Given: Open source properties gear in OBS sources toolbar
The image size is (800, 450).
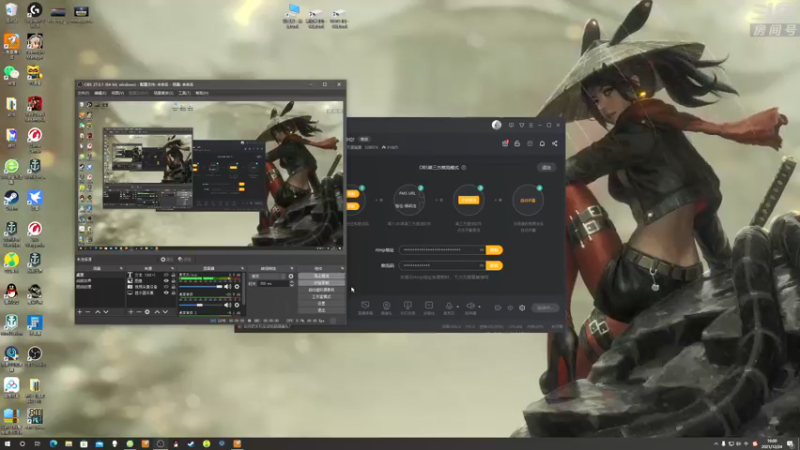Looking at the screenshot, I should [x=147, y=312].
